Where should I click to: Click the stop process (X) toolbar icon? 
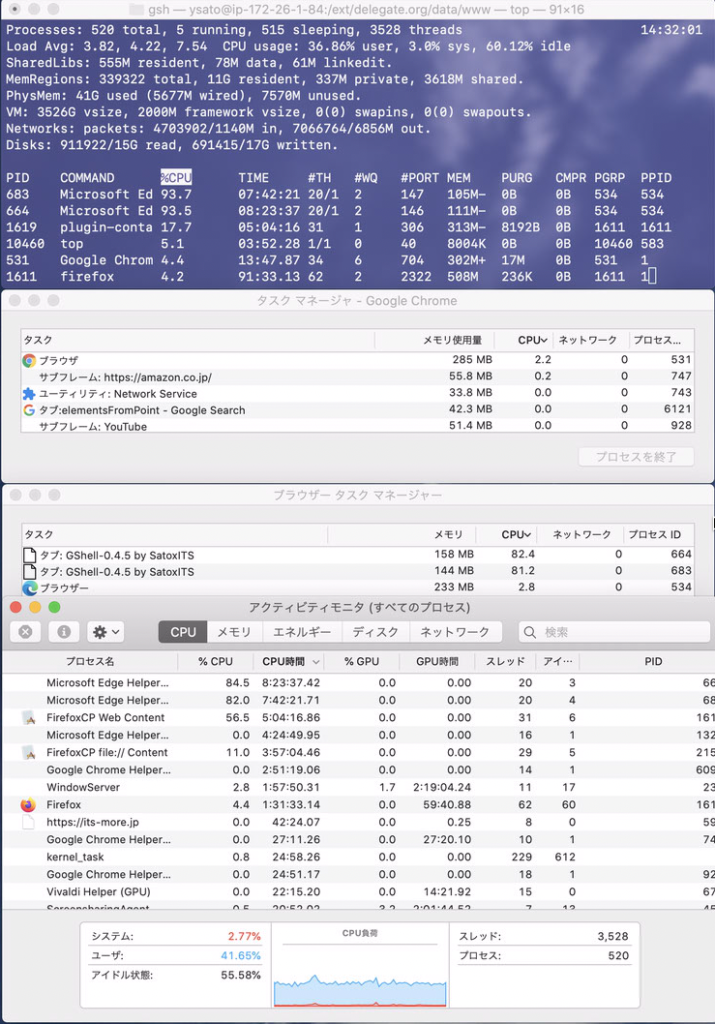[26, 632]
